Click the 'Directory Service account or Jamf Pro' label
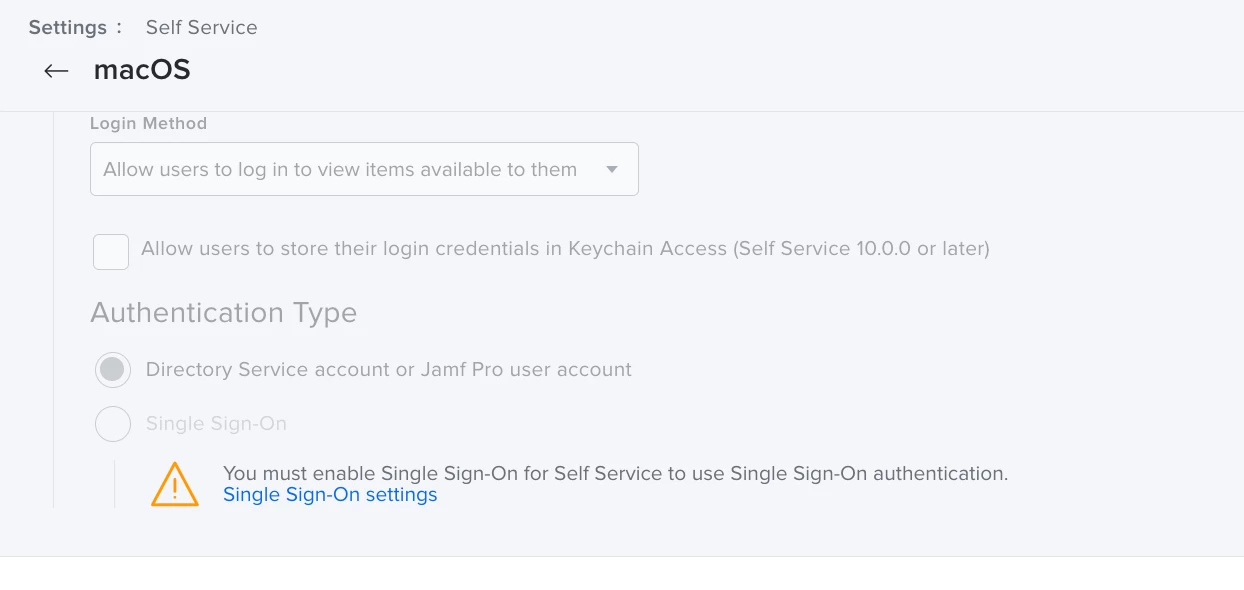The width and height of the screenshot is (1244, 590). [x=389, y=369]
